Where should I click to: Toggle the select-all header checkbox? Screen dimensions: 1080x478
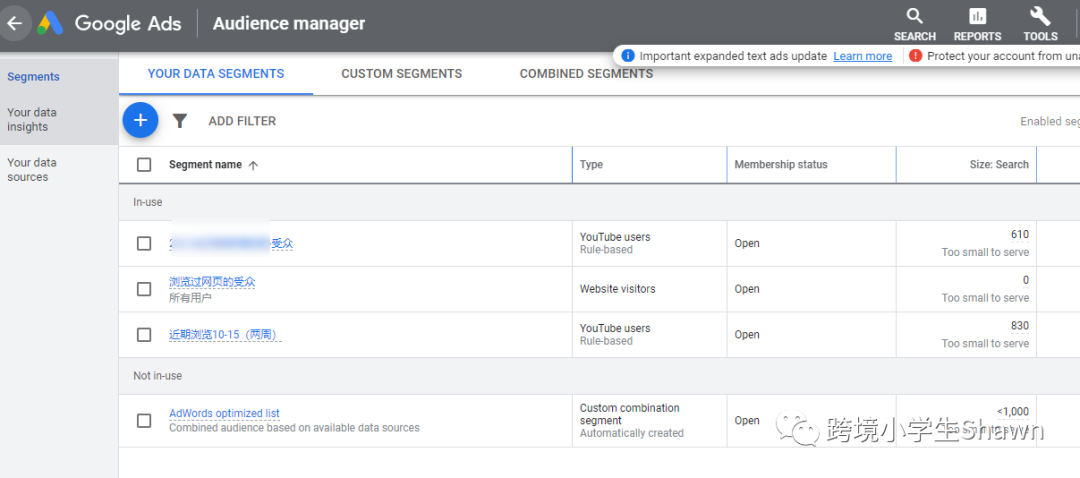[144, 165]
